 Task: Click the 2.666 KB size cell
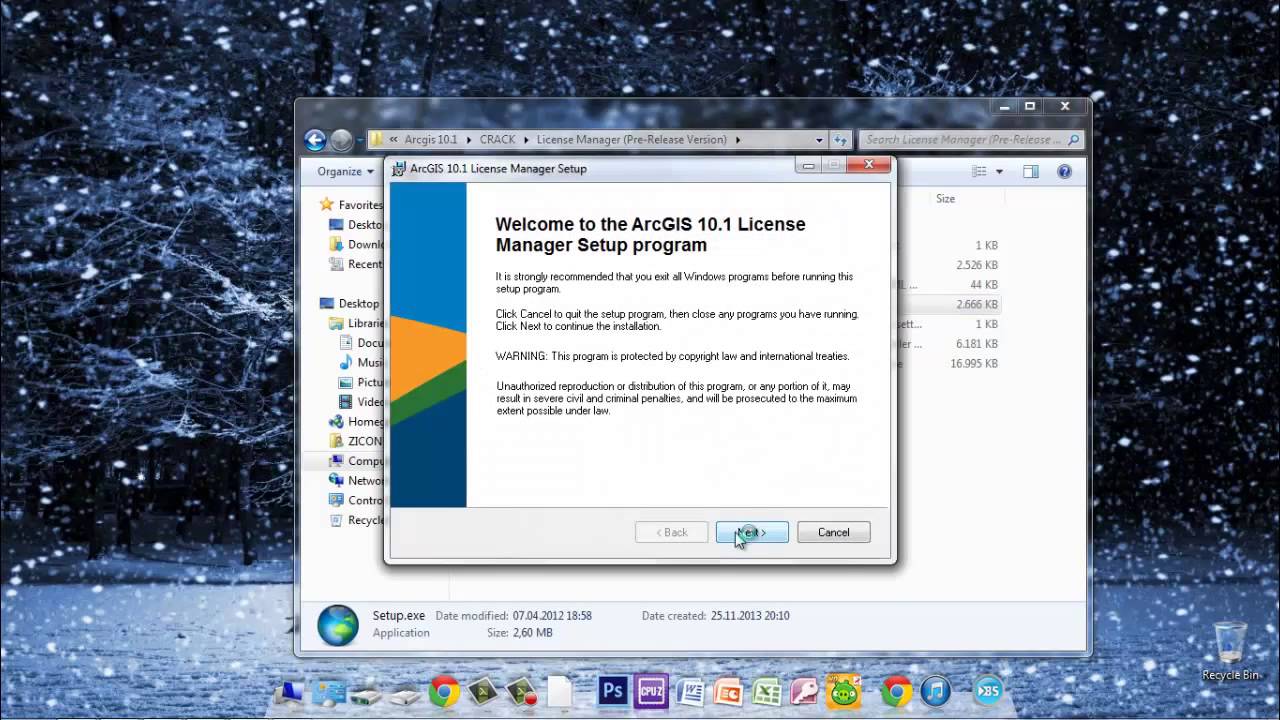(x=977, y=304)
